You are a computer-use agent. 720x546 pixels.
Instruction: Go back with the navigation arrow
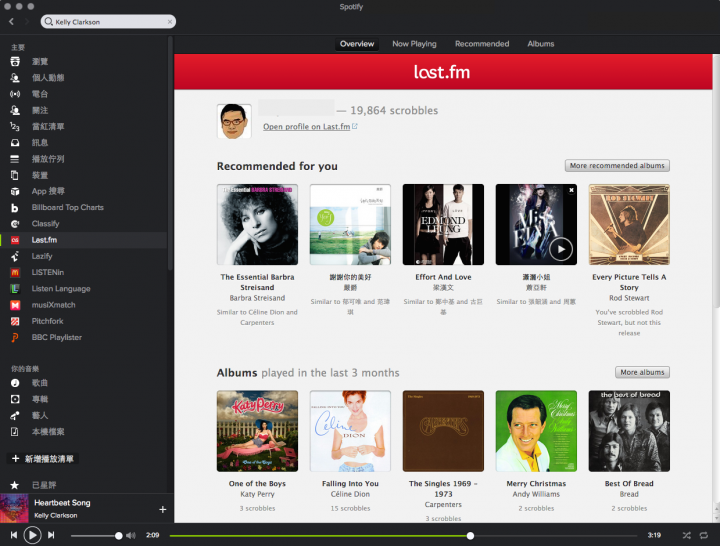(x=11, y=22)
